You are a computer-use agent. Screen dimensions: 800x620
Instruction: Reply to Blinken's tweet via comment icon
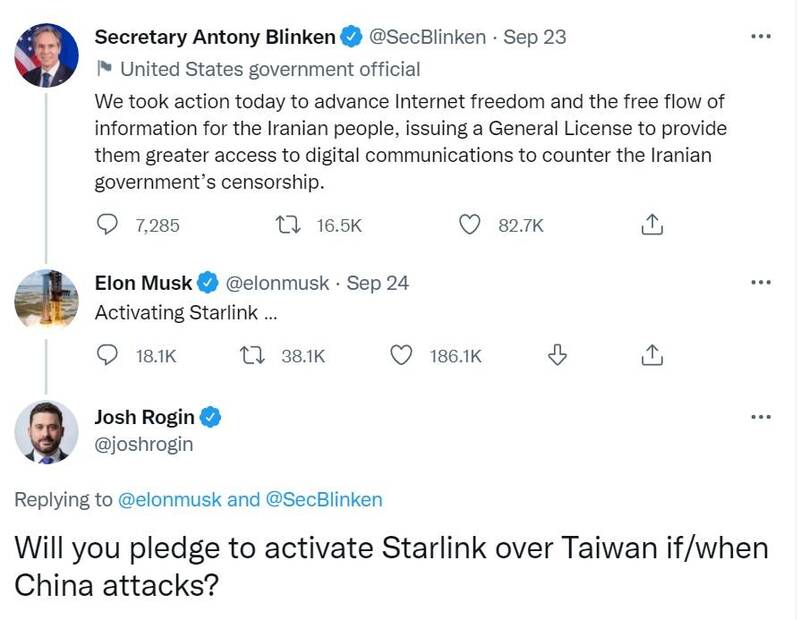point(107,225)
